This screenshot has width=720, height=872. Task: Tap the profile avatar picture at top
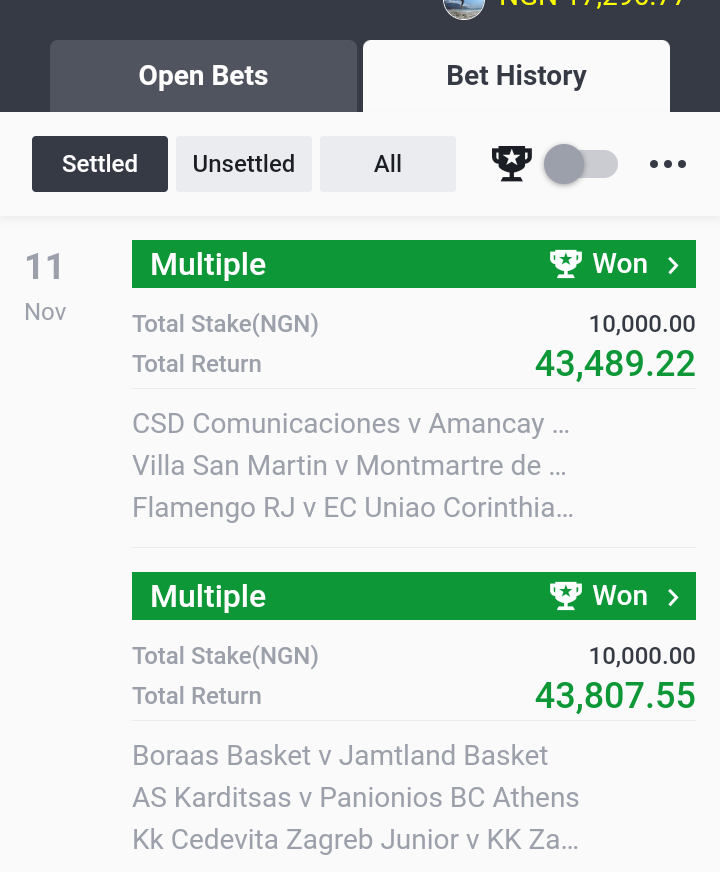pyautogui.click(x=464, y=8)
